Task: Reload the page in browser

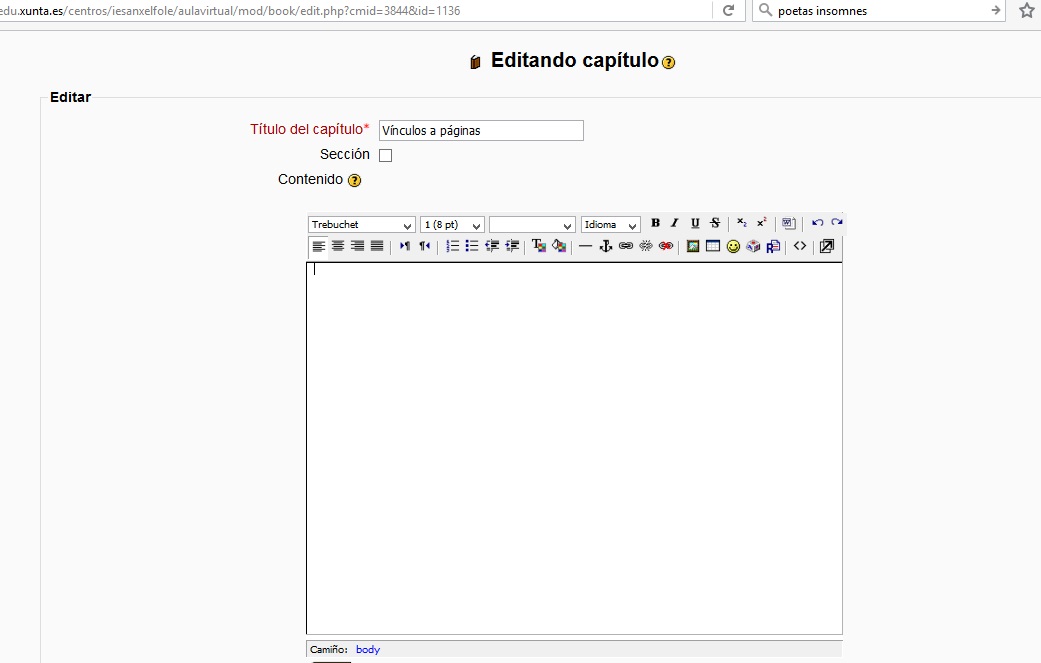Action: pyautogui.click(x=728, y=10)
